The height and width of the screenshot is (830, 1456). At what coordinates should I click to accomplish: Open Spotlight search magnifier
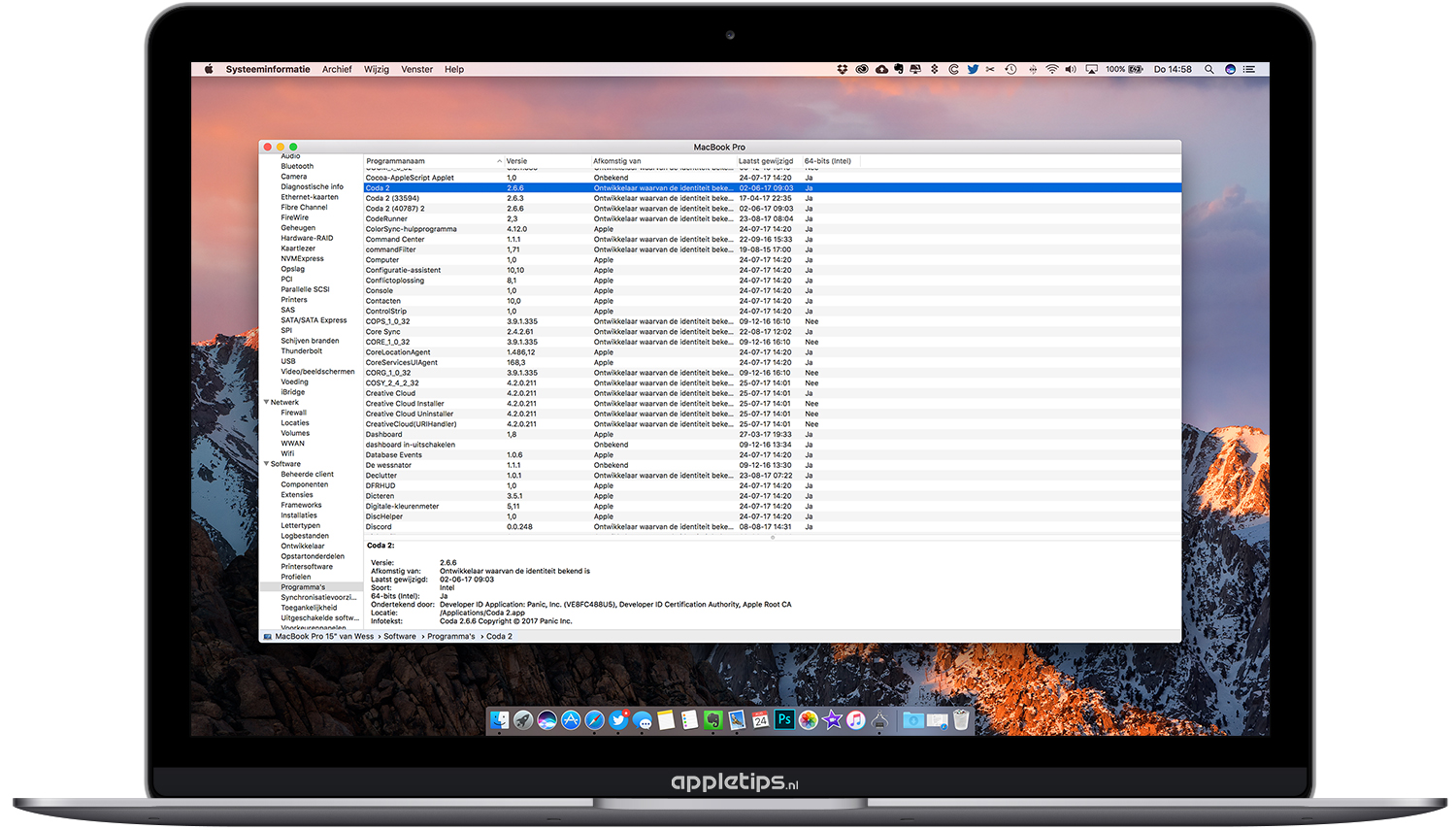pos(1209,69)
